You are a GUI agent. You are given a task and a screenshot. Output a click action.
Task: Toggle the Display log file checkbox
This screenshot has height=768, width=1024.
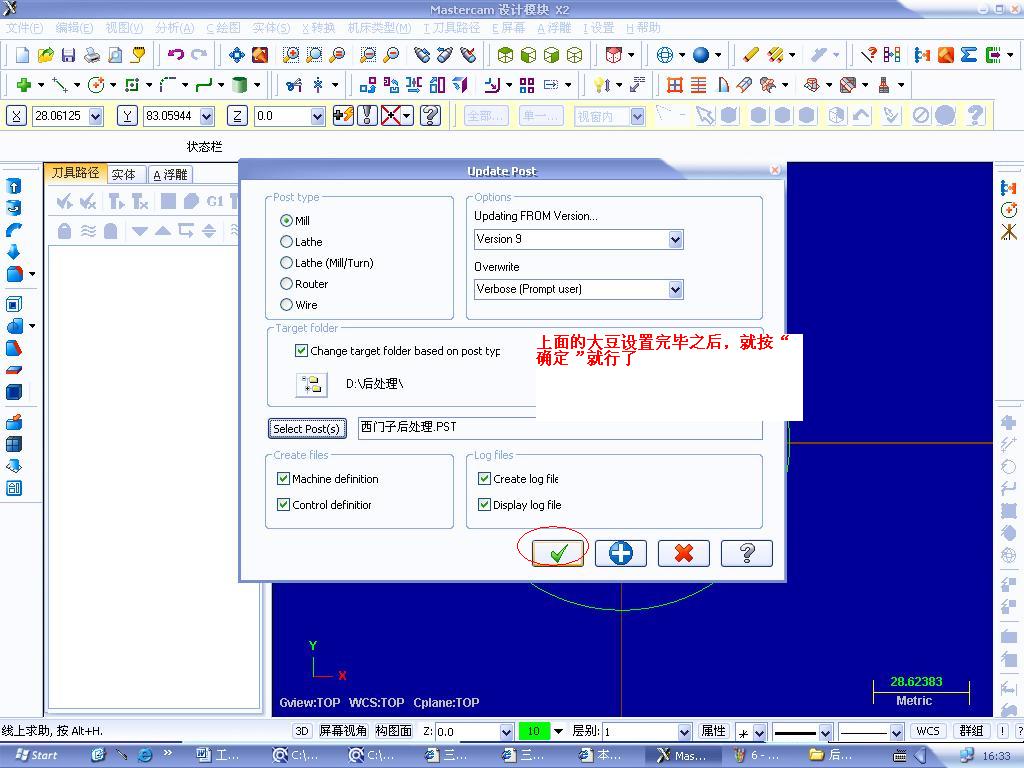[x=485, y=505]
